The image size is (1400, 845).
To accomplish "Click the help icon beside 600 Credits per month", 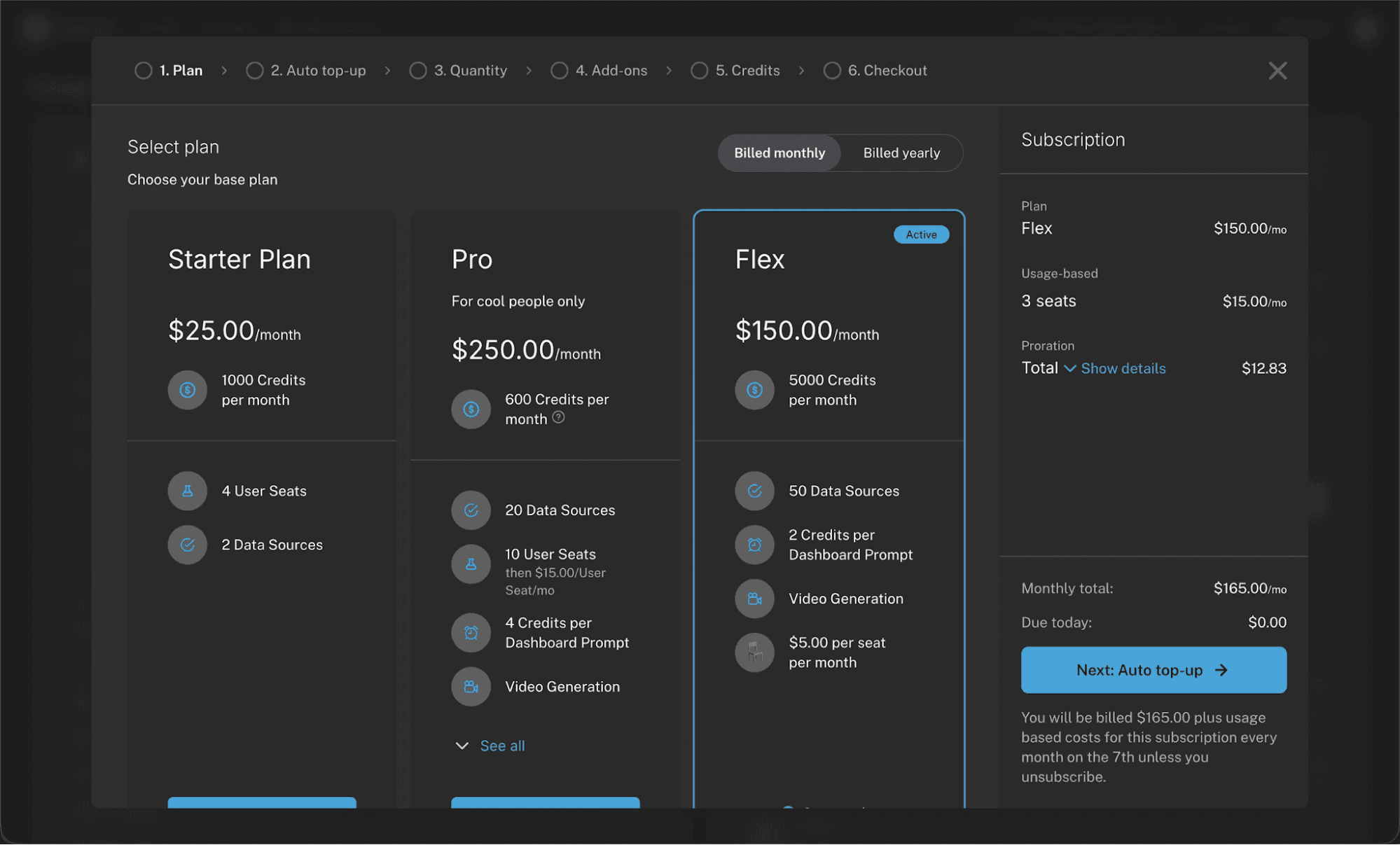I will click(558, 417).
